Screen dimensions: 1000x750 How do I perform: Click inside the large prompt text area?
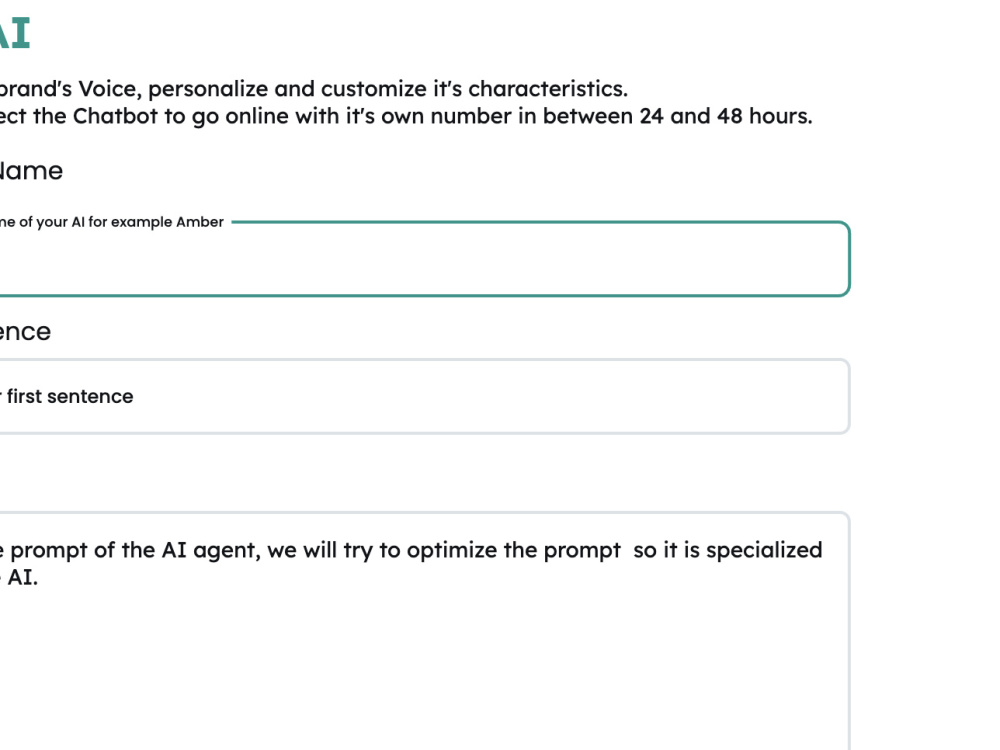pos(424,631)
